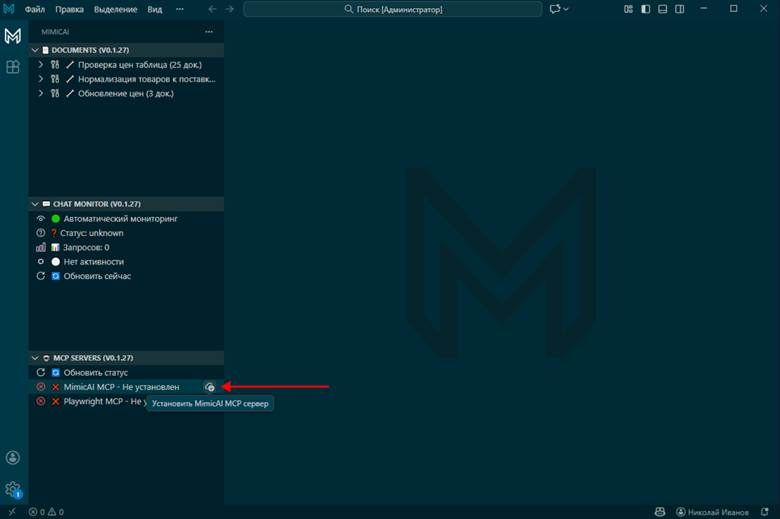
Task: Collapse the DOCUMENTS section
Action: pyautogui.click(x=36, y=49)
